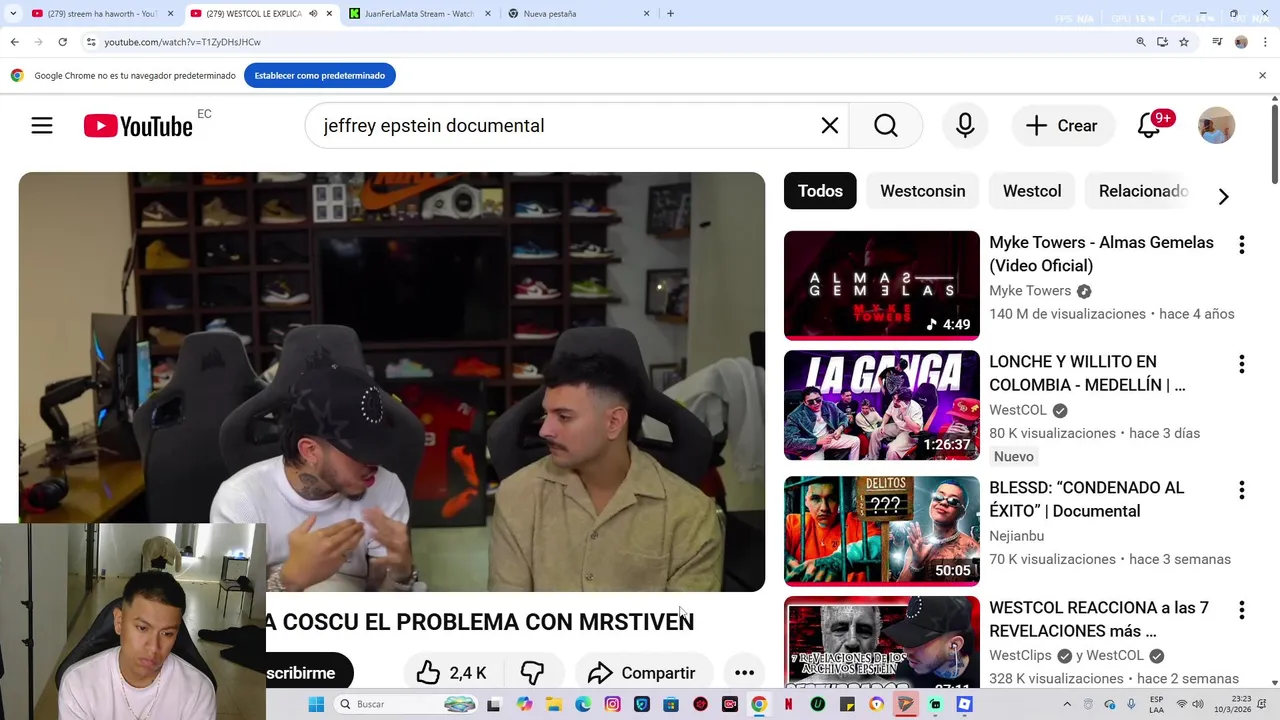Open Microsoft Edge from the taskbar
1280x720 pixels.
click(x=583, y=704)
